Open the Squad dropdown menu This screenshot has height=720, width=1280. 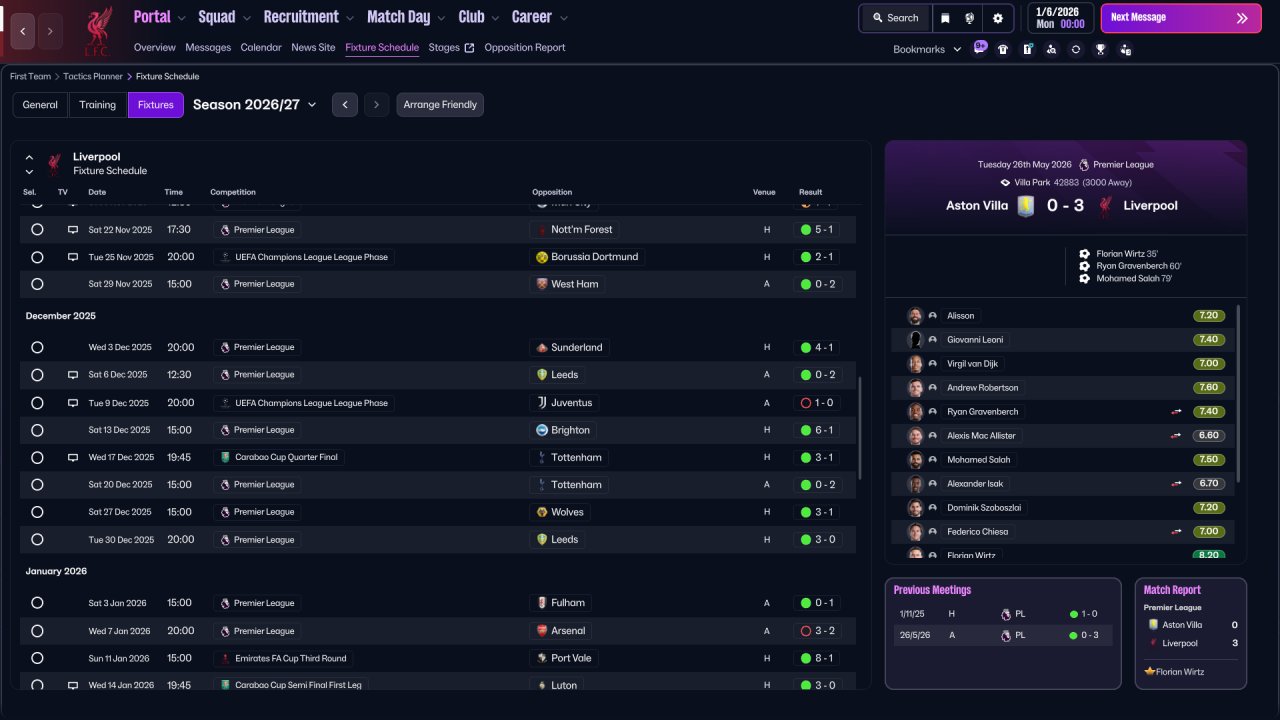pyautogui.click(x=225, y=17)
